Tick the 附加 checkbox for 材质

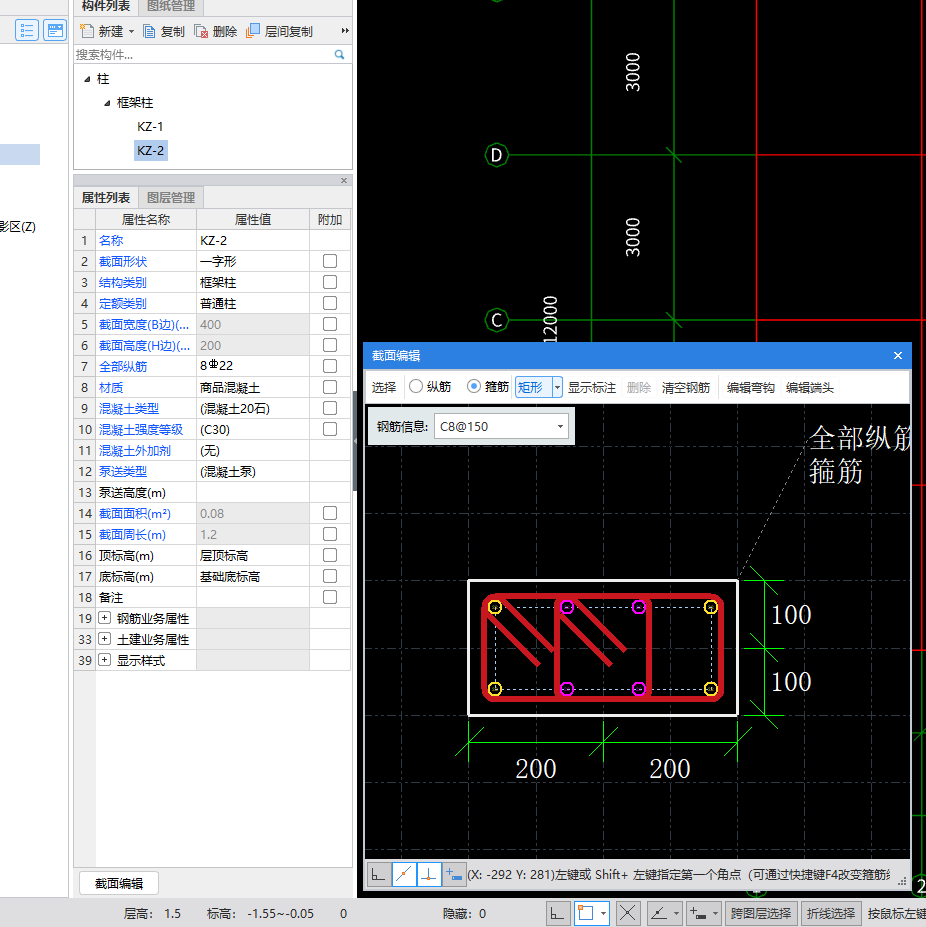click(x=330, y=387)
